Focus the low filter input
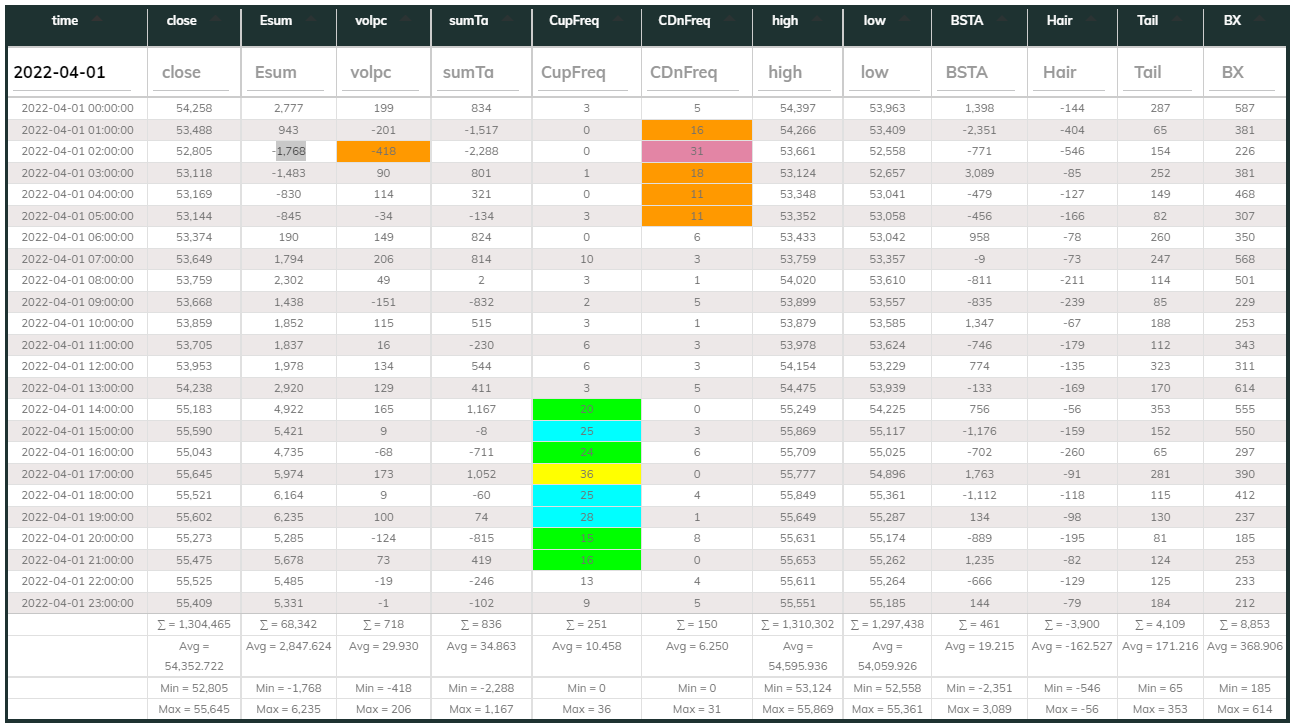1296x726 pixels. (886, 73)
